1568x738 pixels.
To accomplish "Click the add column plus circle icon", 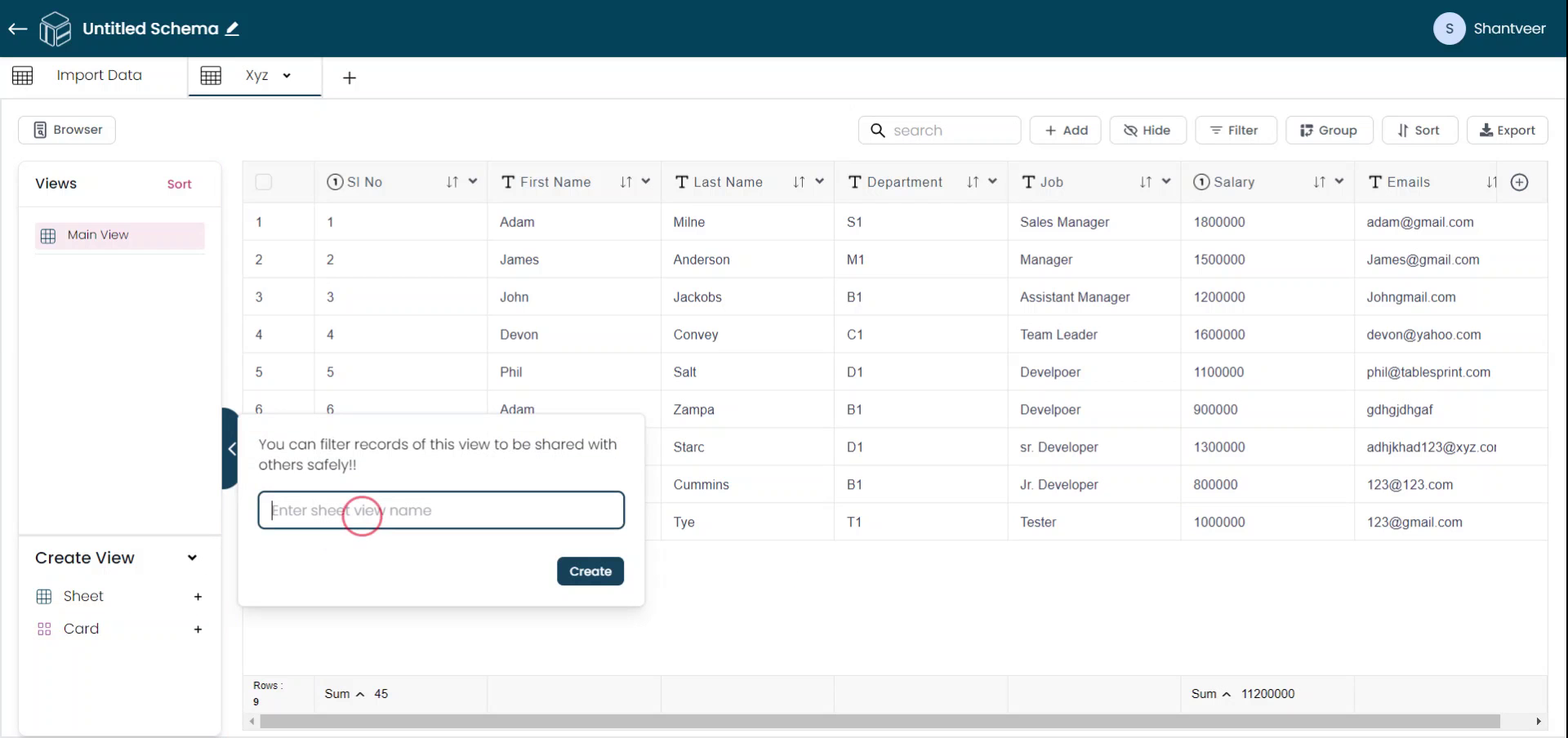I will tap(1519, 182).
